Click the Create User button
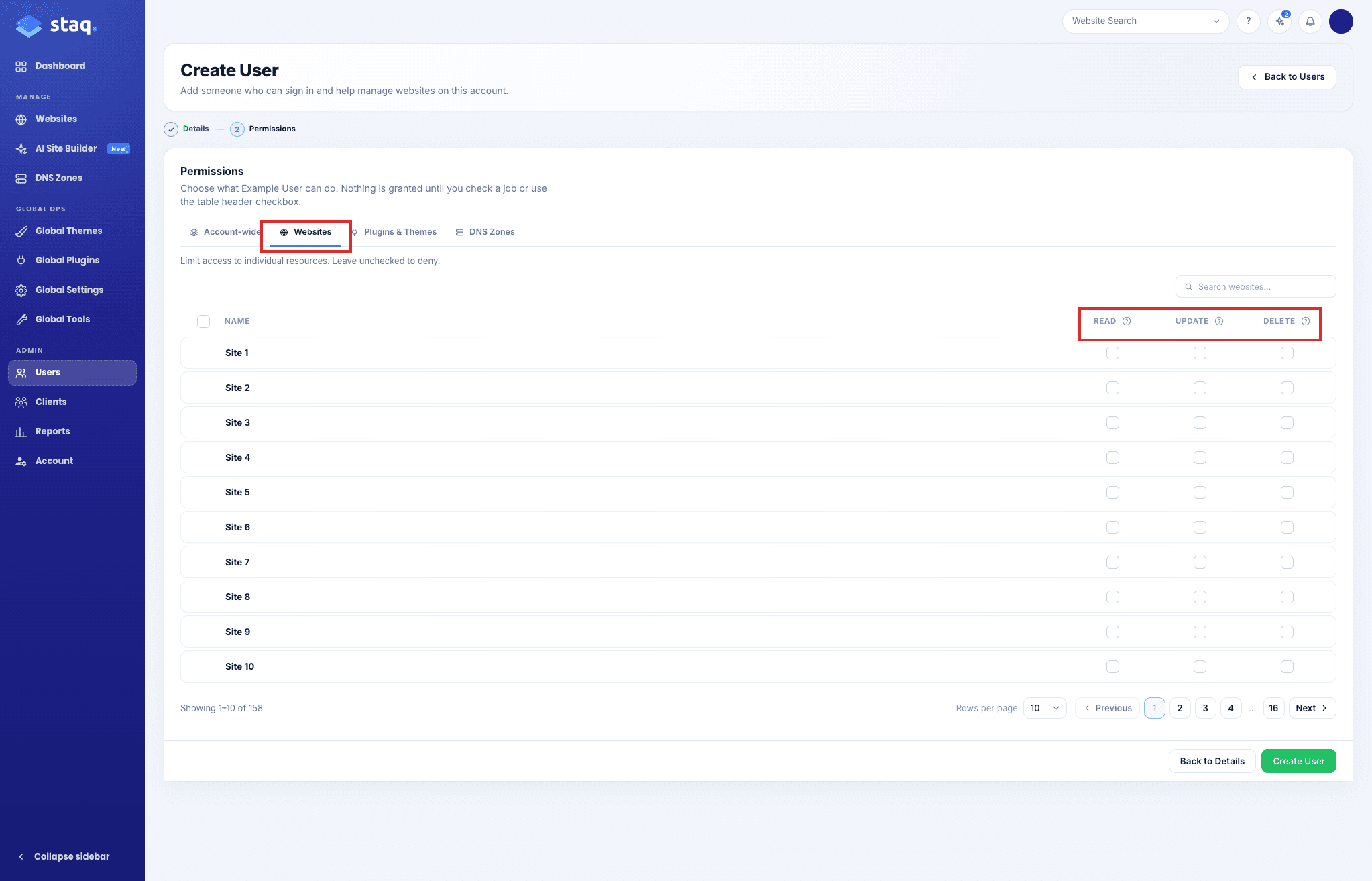Viewport: 1372px width, 881px height. tap(1298, 761)
